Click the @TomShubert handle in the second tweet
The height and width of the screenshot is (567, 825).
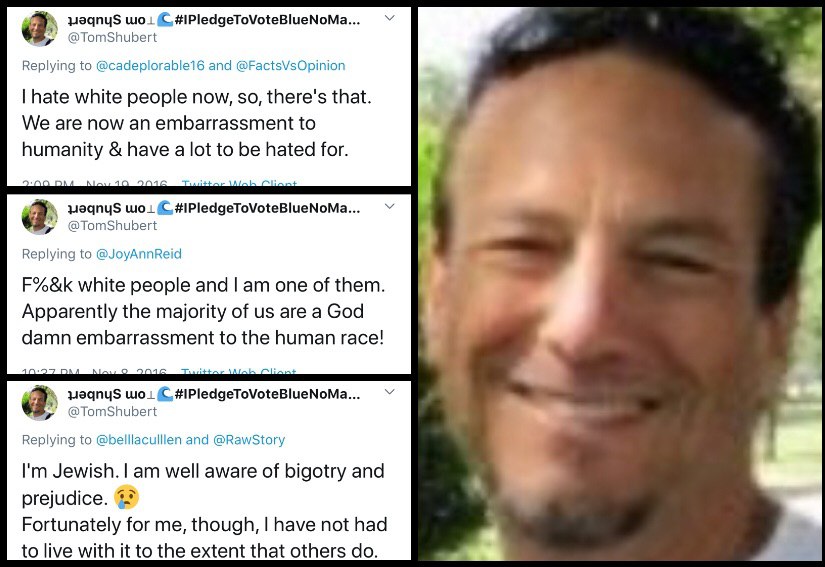point(112,226)
